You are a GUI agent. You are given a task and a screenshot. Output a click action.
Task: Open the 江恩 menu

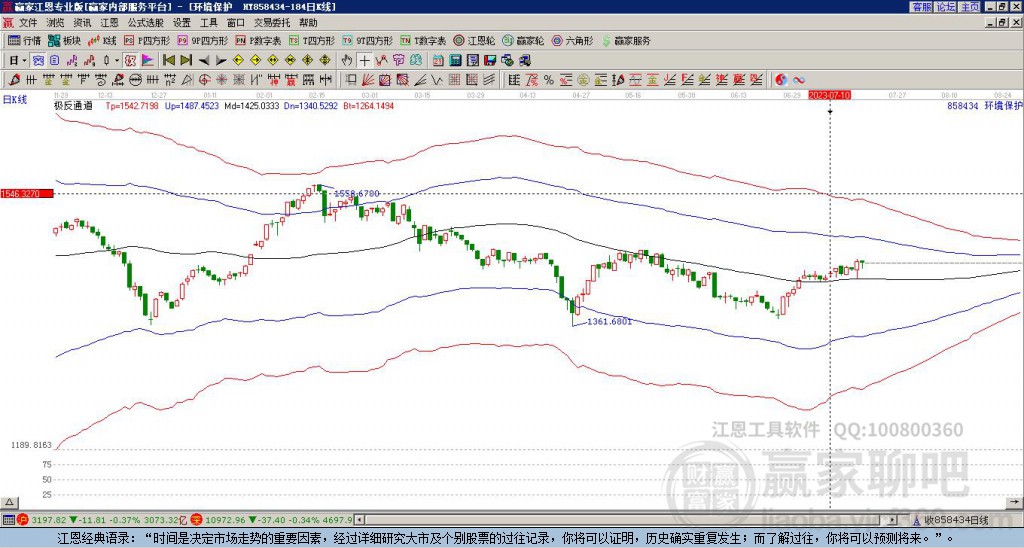coord(109,23)
